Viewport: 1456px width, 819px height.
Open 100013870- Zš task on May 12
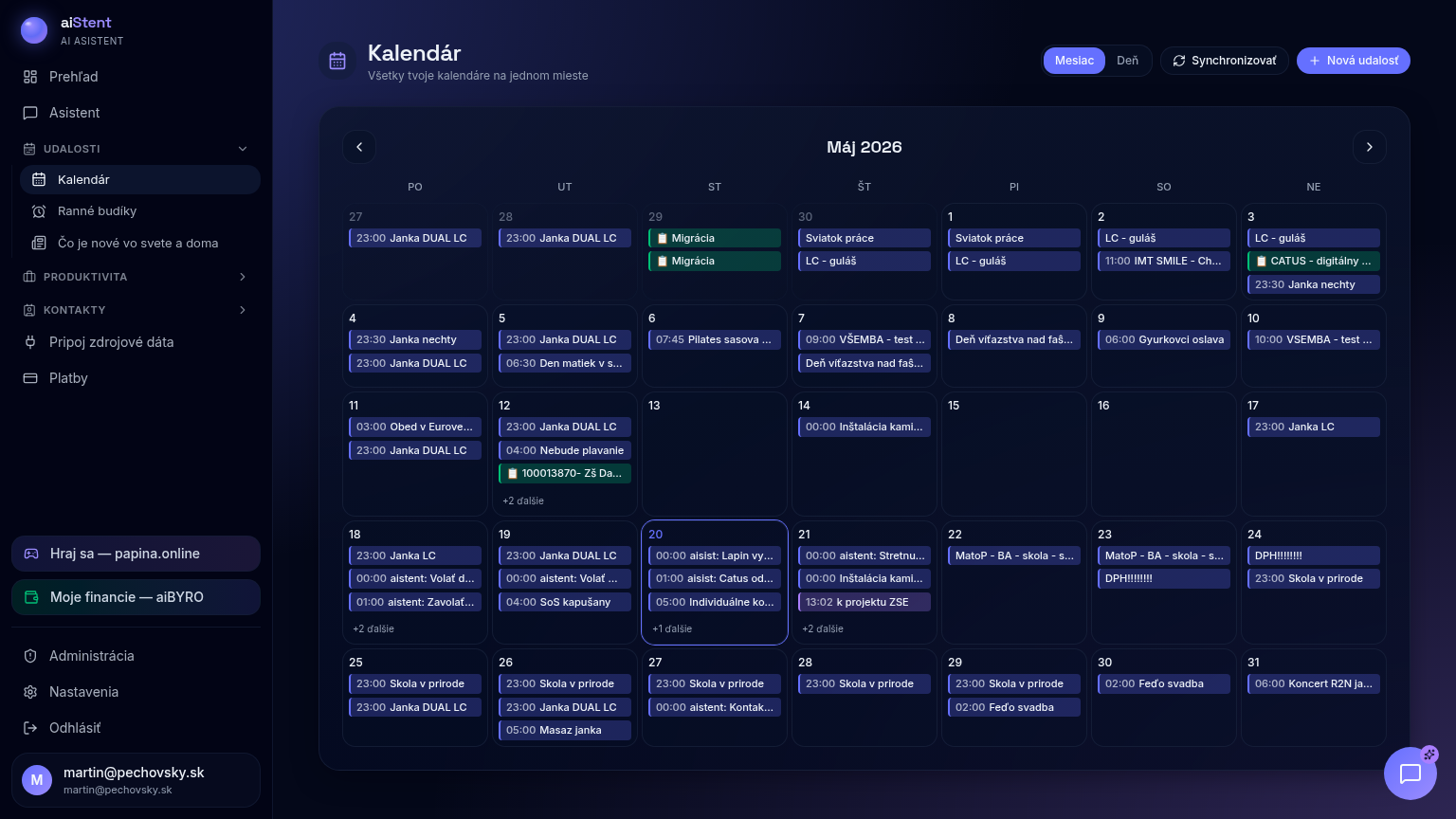pyautogui.click(x=565, y=473)
